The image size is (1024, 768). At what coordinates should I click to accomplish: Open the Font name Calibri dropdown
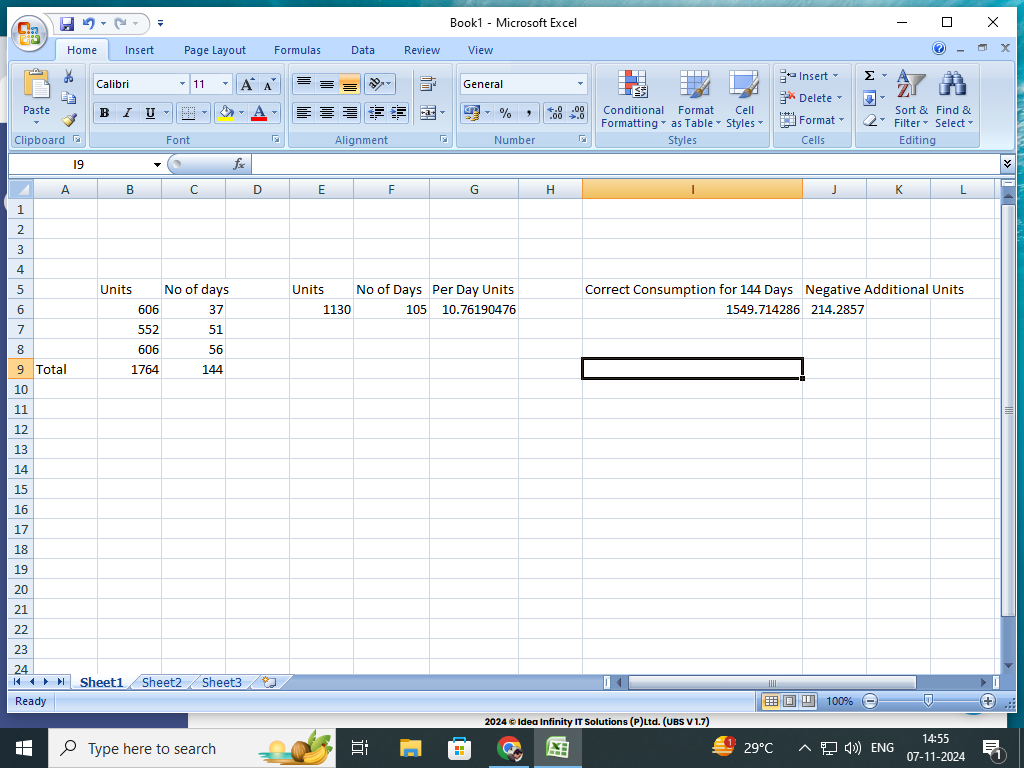pos(182,84)
